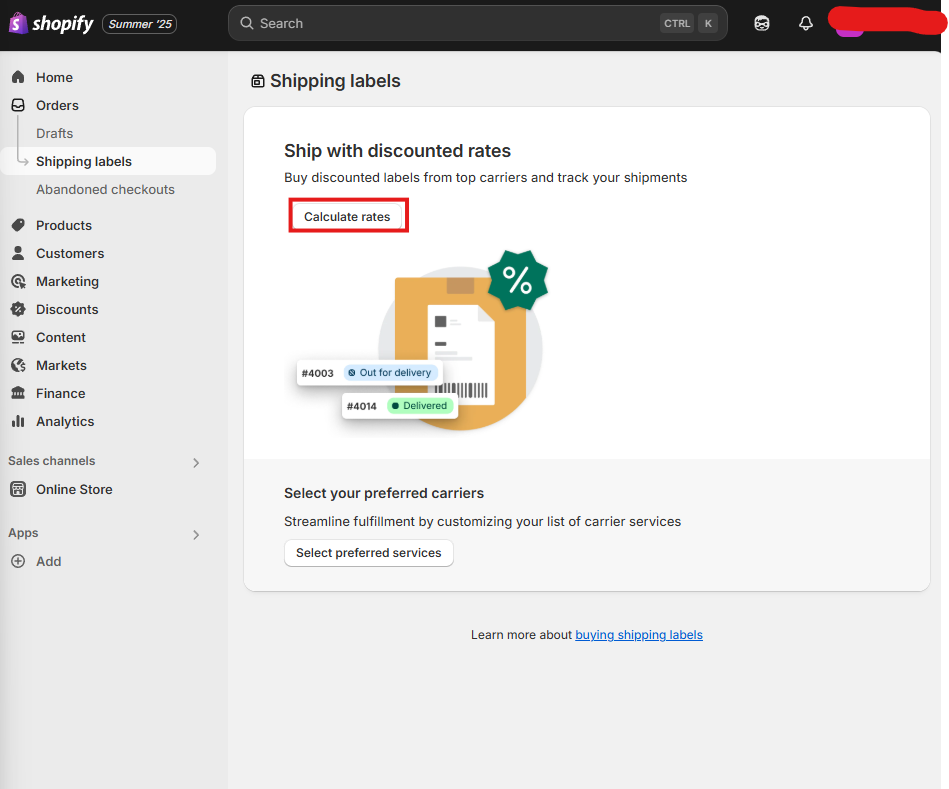949x789 pixels.
Task: Expand the Sales channels chevron
Action: click(196, 463)
